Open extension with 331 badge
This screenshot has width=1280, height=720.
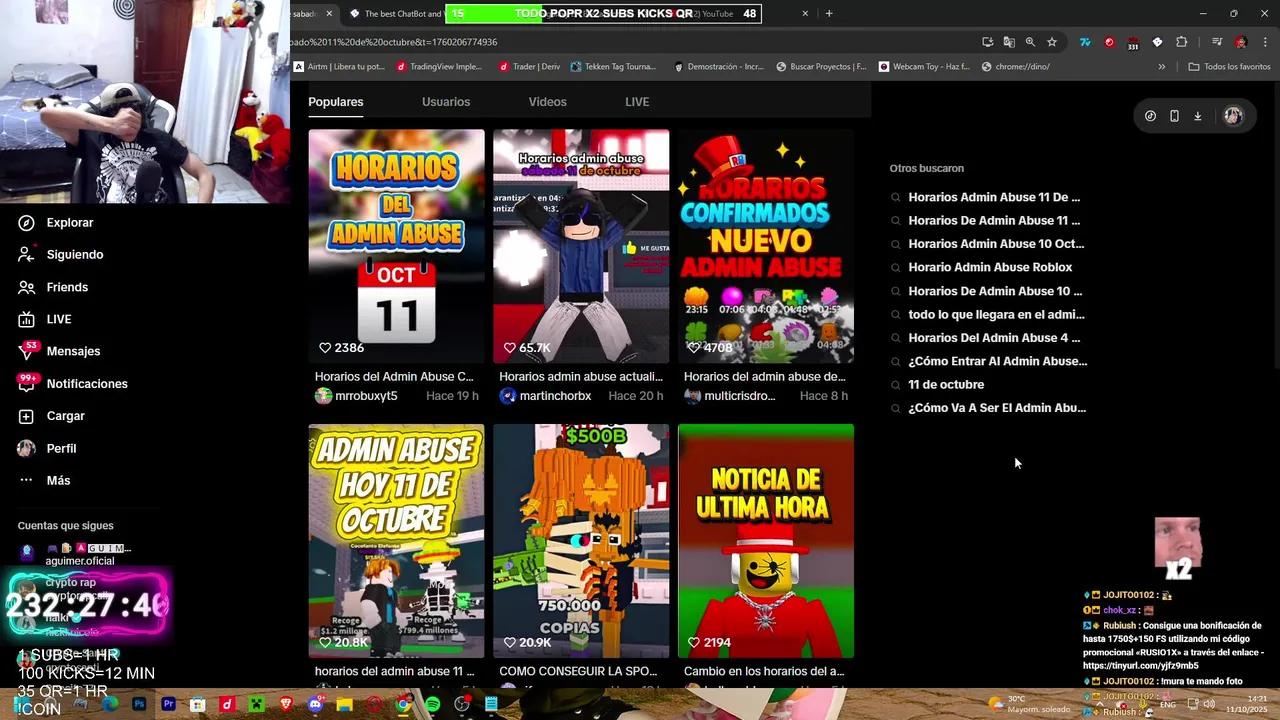coord(1133,43)
